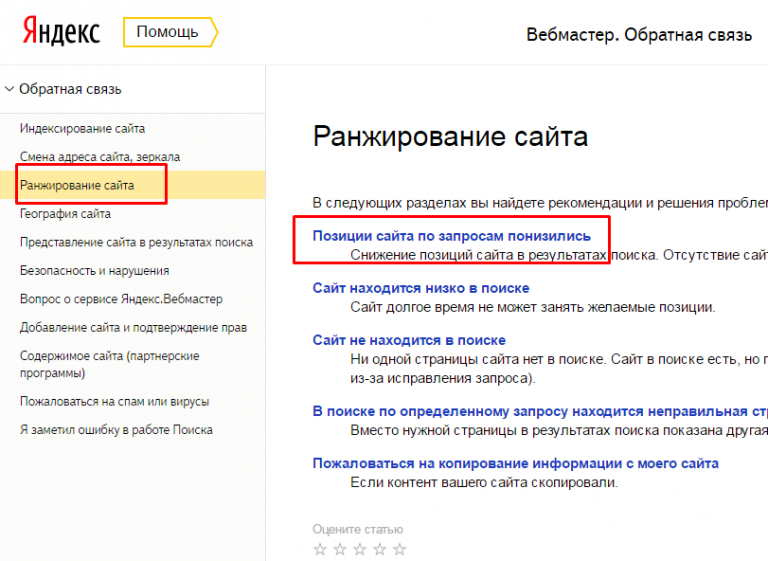This screenshot has height=561, width=768.
Task: Rate the article with fifth star
Action: [x=400, y=549]
